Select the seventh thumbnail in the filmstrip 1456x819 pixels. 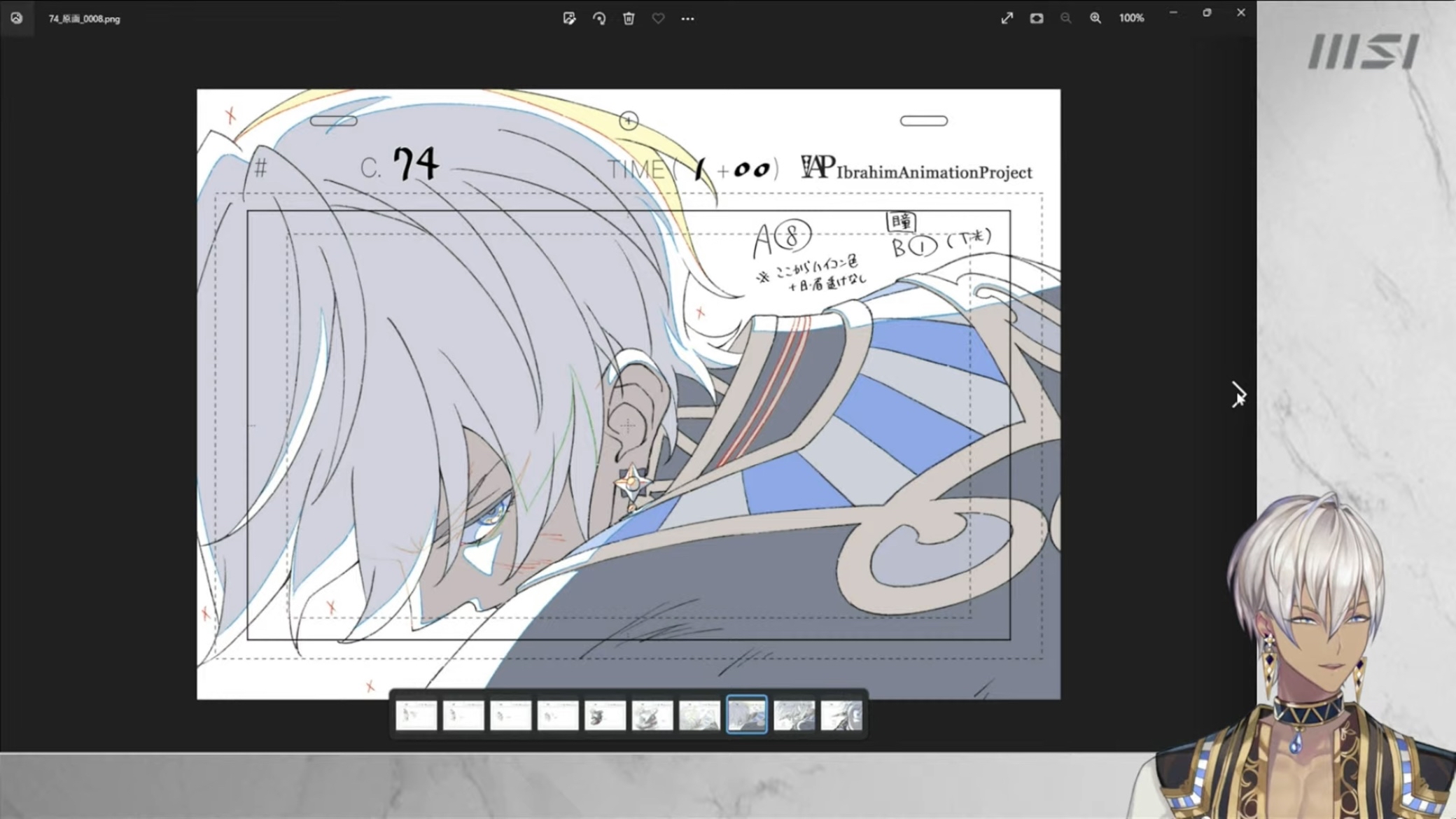click(699, 715)
